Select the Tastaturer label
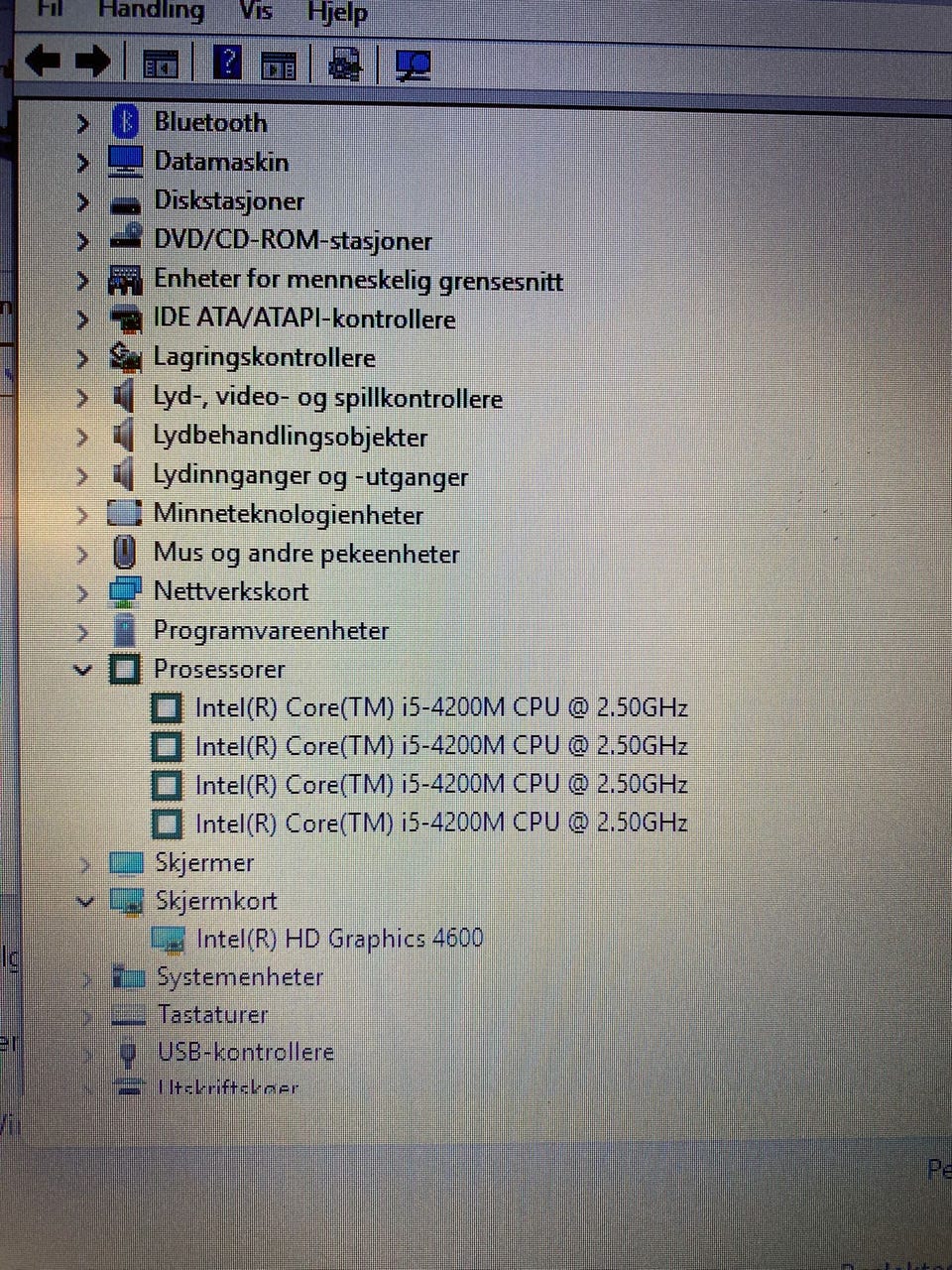The image size is (952, 1270). pos(213,1015)
